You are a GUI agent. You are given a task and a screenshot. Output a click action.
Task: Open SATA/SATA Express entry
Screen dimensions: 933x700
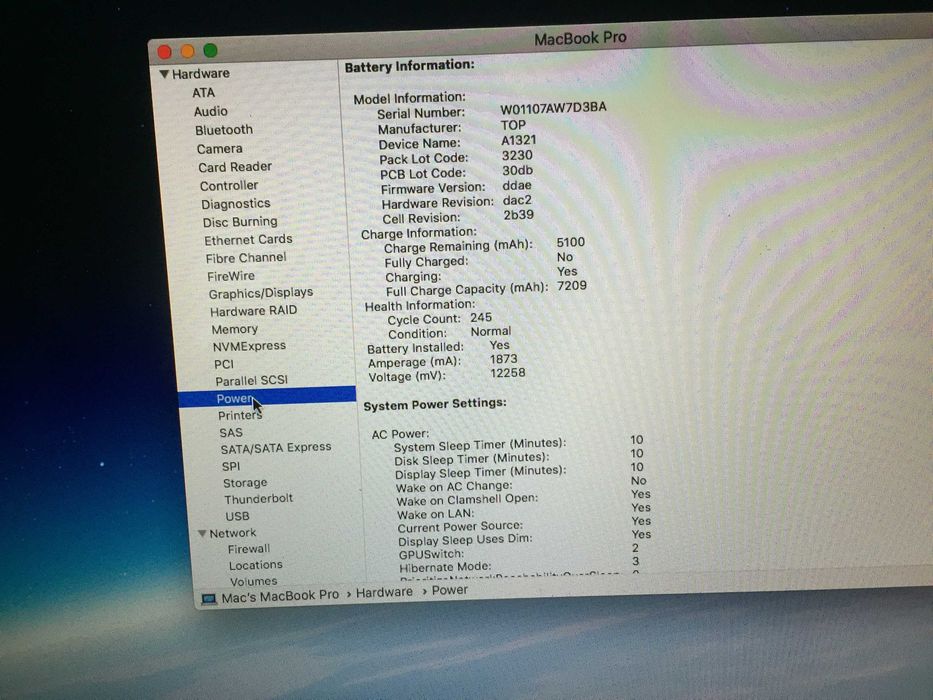[276, 448]
